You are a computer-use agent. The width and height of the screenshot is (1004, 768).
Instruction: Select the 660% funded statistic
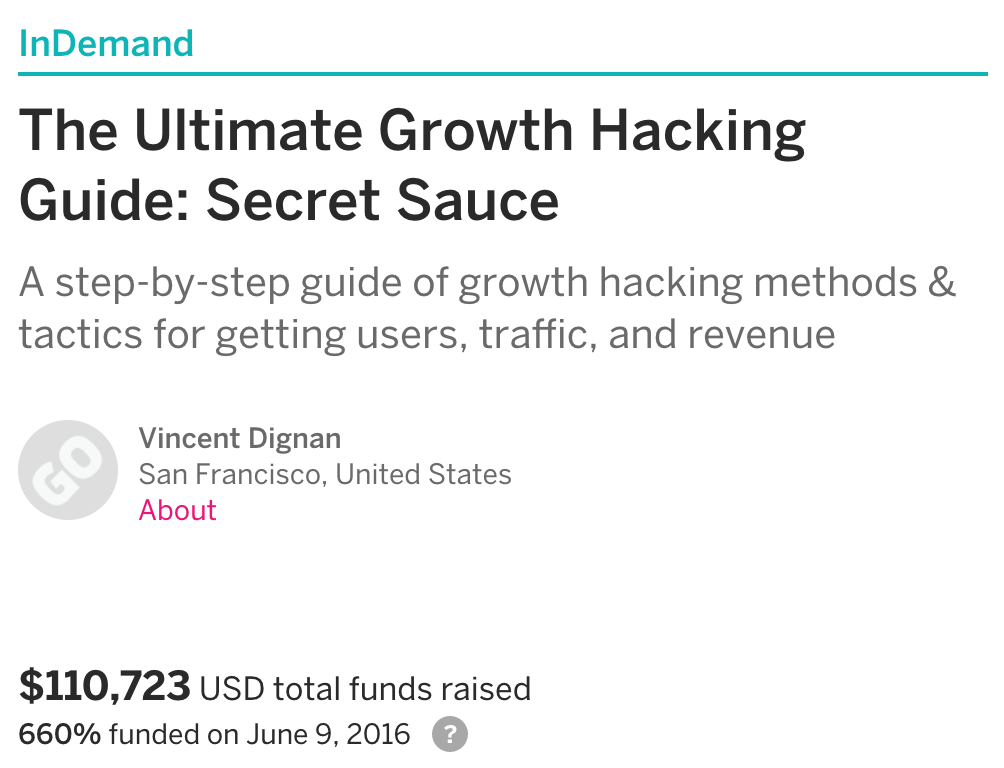(58, 733)
